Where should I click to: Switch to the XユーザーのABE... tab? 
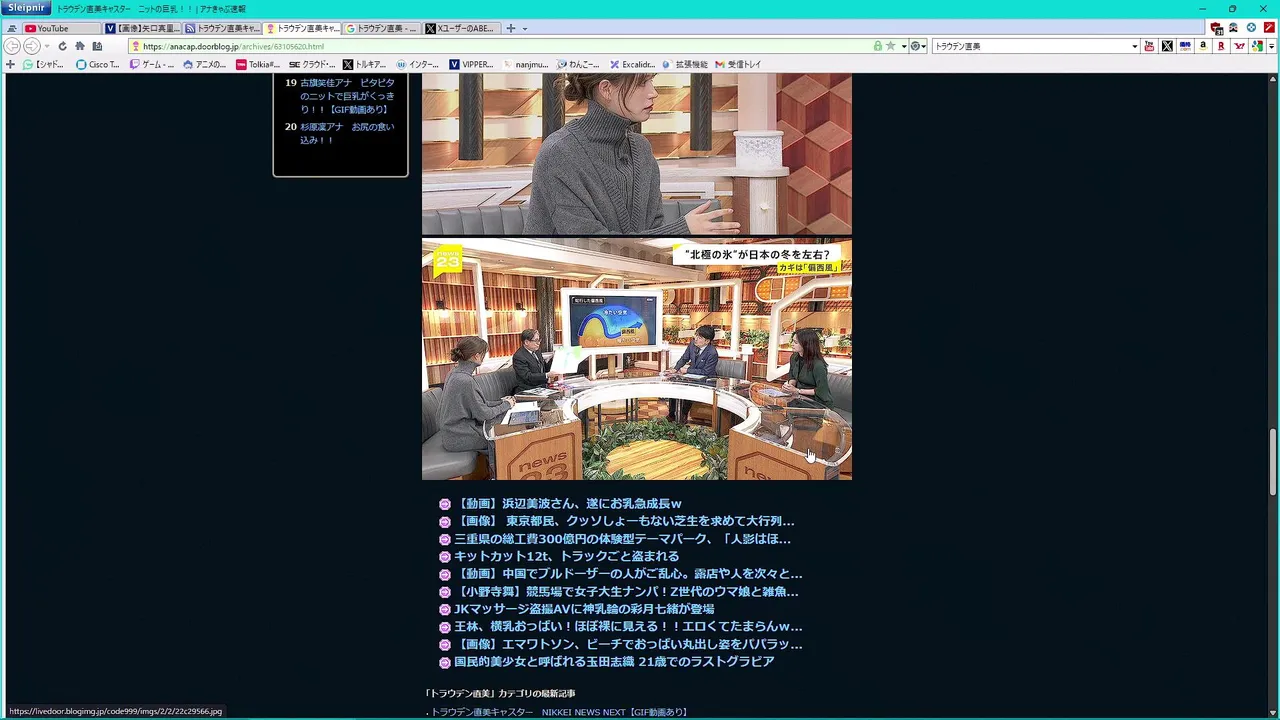click(x=460, y=28)
